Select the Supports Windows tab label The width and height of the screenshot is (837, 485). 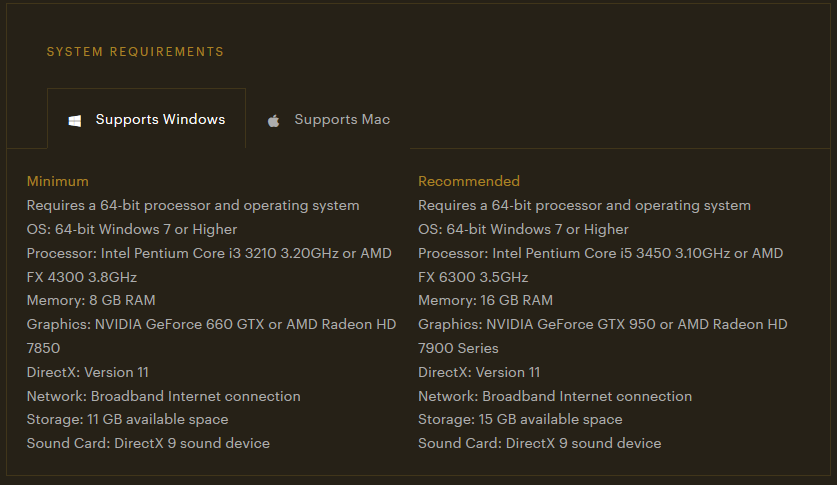pyautogui.click(x=160, y=120)
